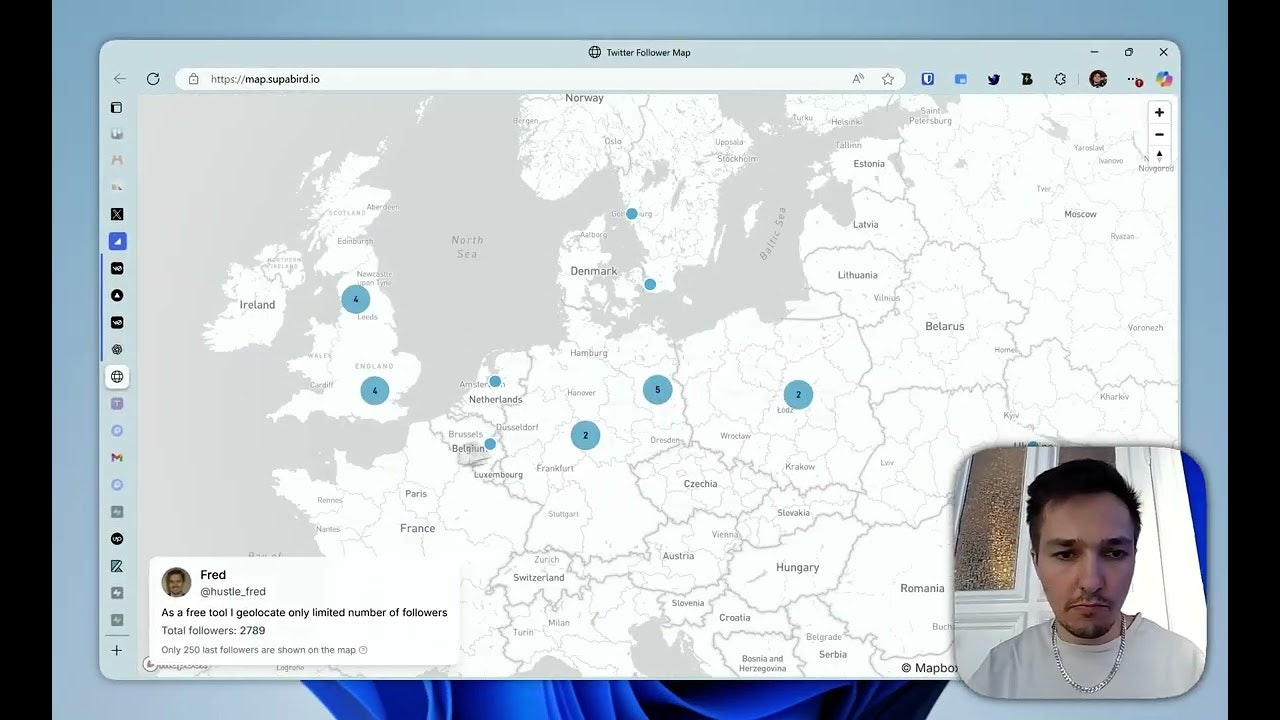The height and width of the screenshot is (720, 1280).
Task: Open browser extensions puzzle menu
Action: (1060, 78)
